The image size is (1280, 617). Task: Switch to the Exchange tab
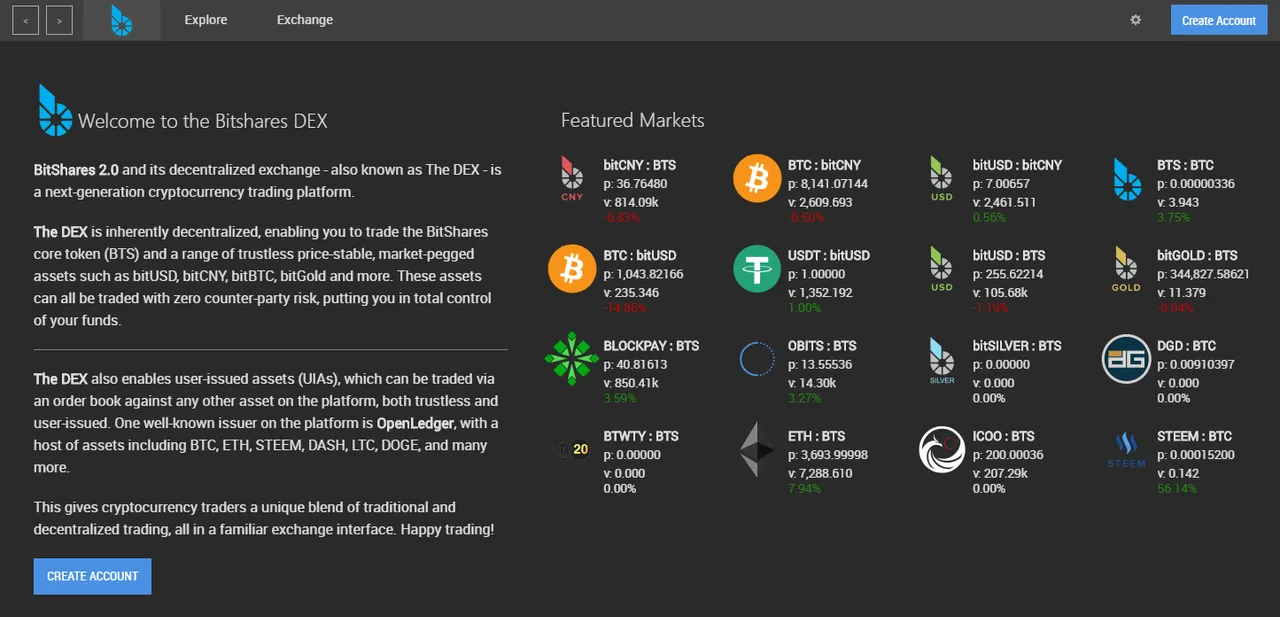pyautogui.click(x=305, y=20)
